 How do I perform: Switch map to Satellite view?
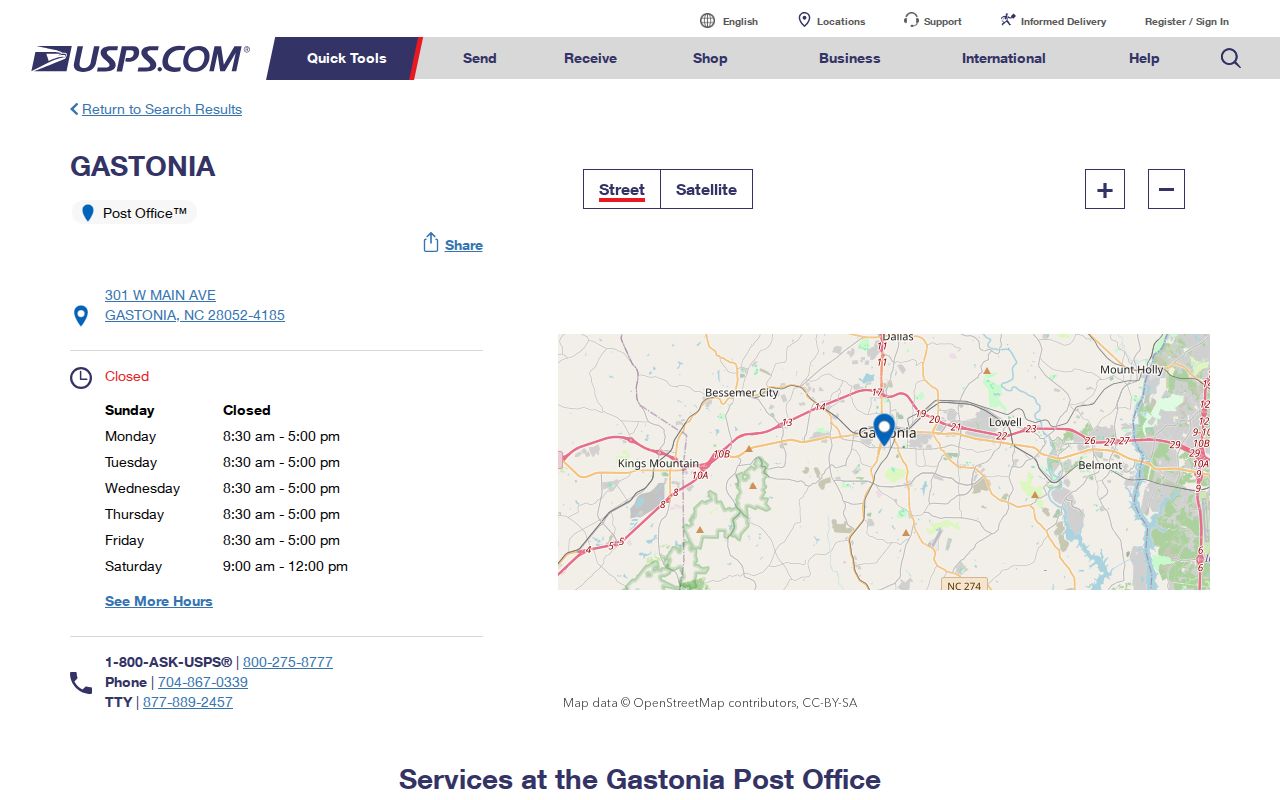coord(706,189)
